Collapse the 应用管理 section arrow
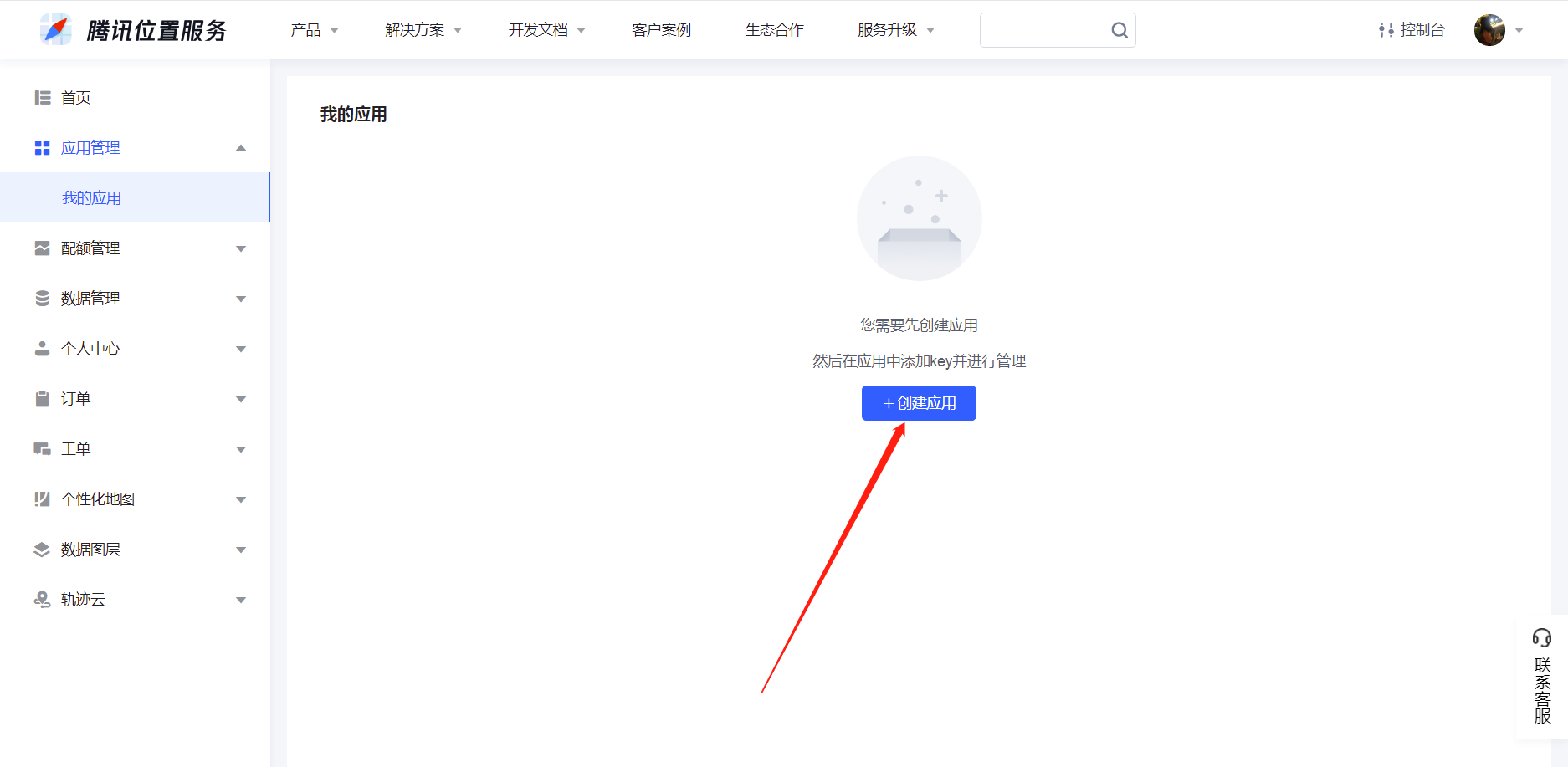This screenshot has height=767, width=1568. 241,148
